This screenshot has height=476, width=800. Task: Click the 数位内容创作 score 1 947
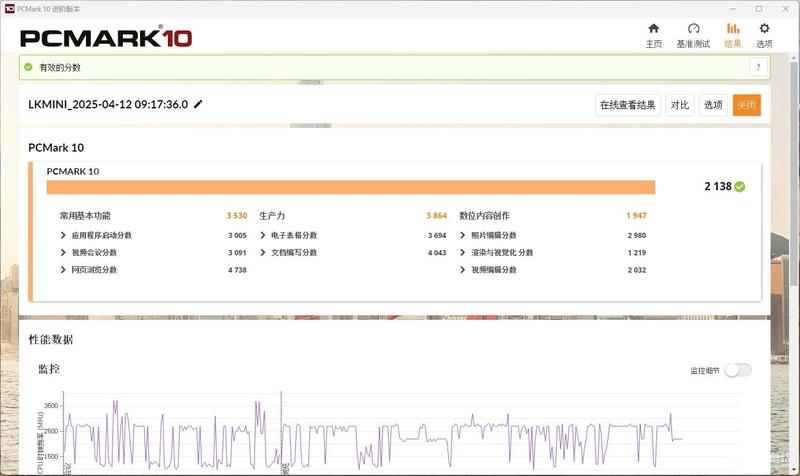(x=636, y=216)
